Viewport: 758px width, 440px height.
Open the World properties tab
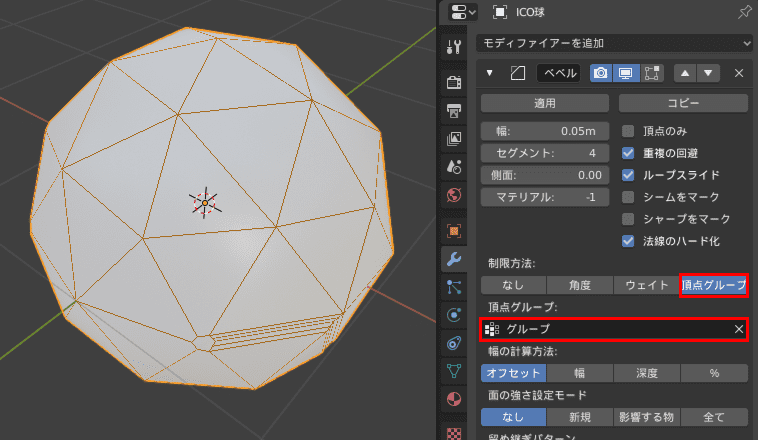pyautogui.click(x=454, y=195)
